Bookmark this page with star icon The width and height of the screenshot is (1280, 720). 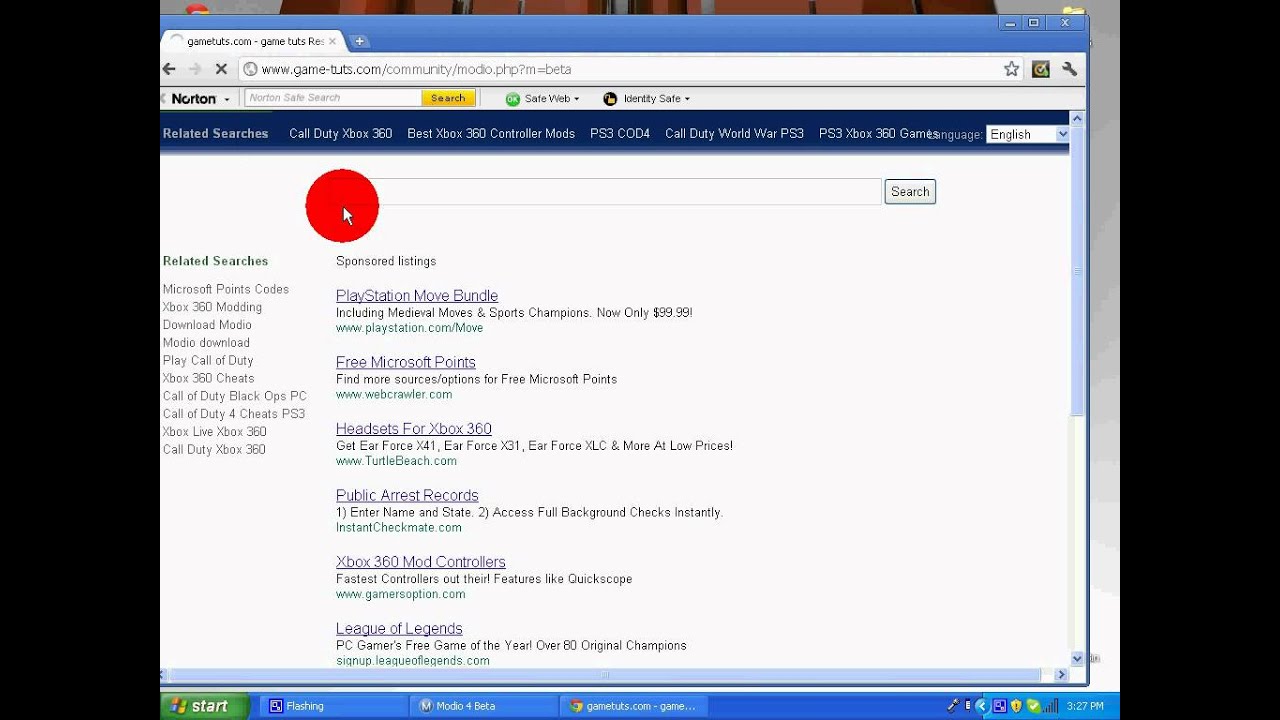(x=1012, y=69)
